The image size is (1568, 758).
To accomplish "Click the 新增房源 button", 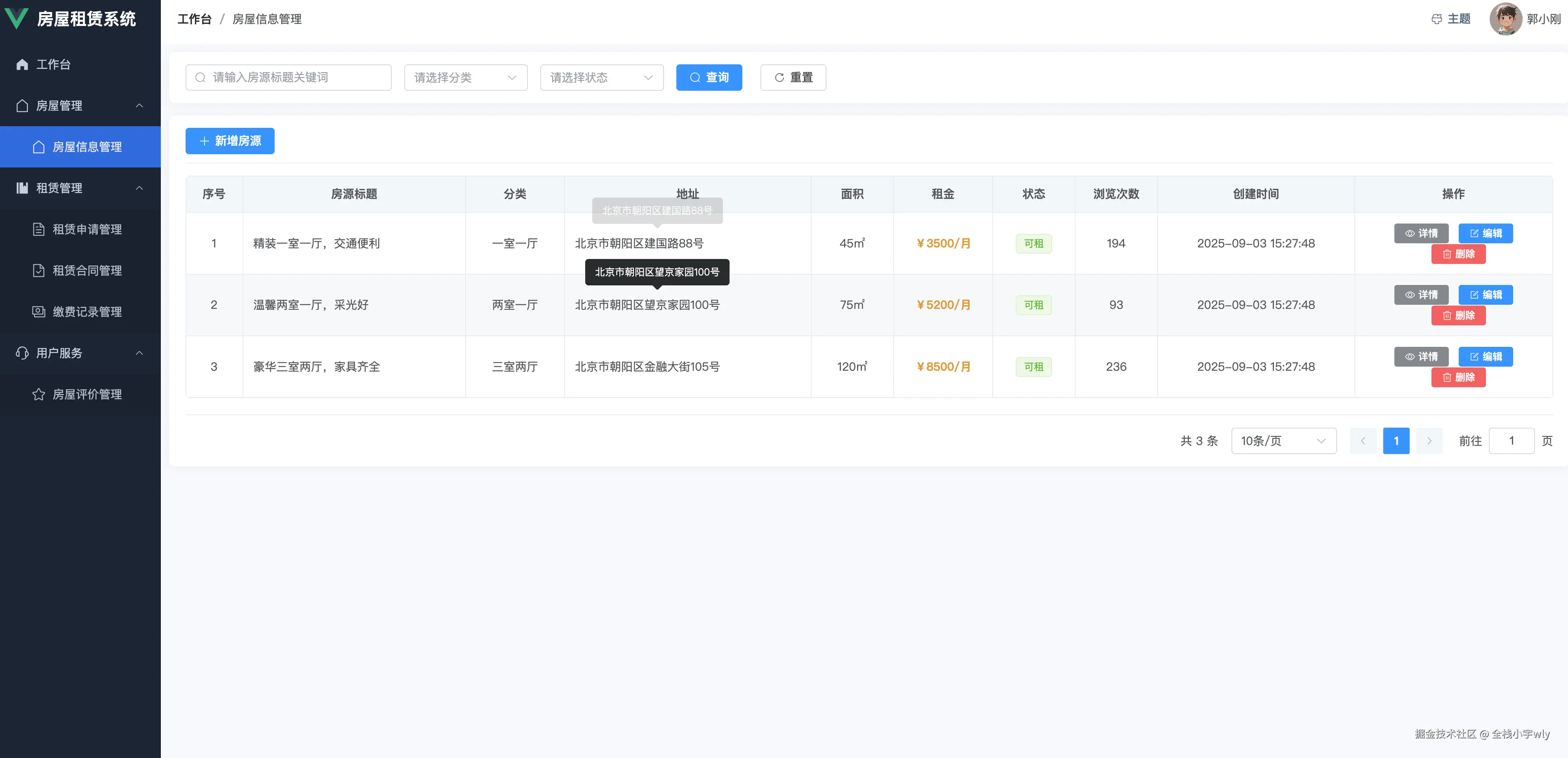I will point(229,141).
